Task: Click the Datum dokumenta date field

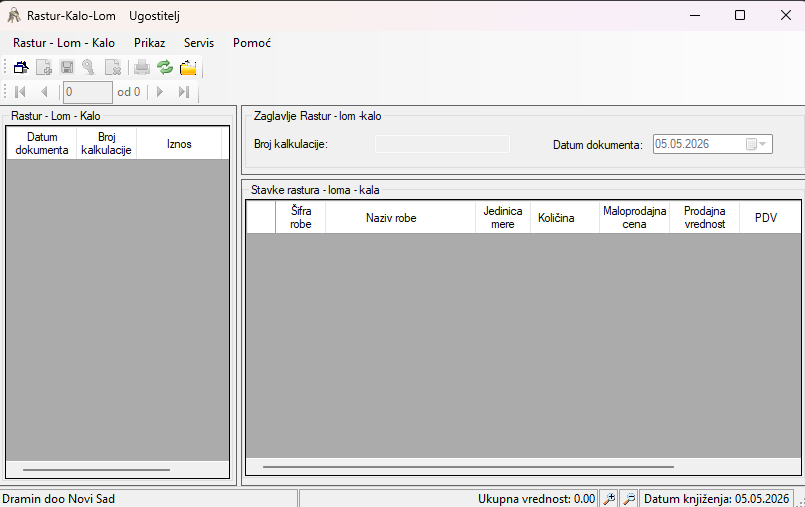Action: (x=712, y=144)
